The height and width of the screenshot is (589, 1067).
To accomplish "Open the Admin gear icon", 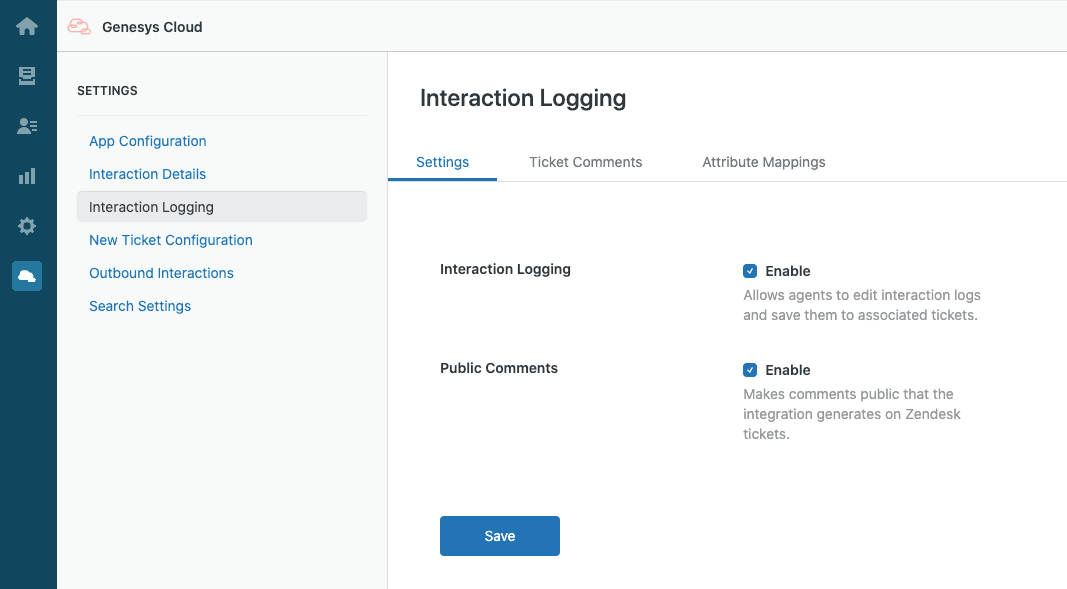I will tap(26, 226).
